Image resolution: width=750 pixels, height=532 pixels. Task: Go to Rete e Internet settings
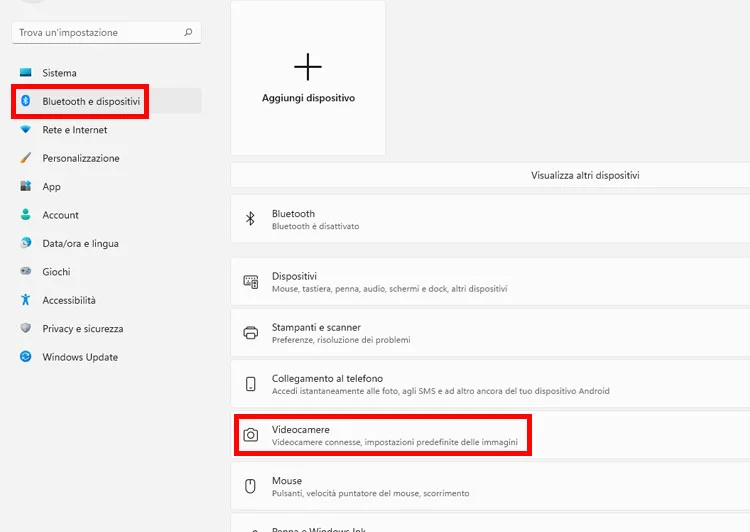tap(106, 130)
